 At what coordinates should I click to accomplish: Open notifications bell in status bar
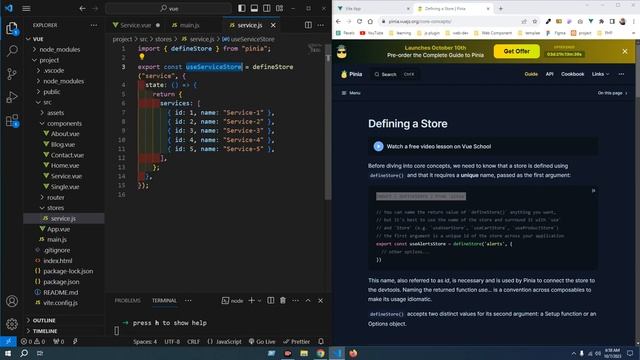coord(321,342)
